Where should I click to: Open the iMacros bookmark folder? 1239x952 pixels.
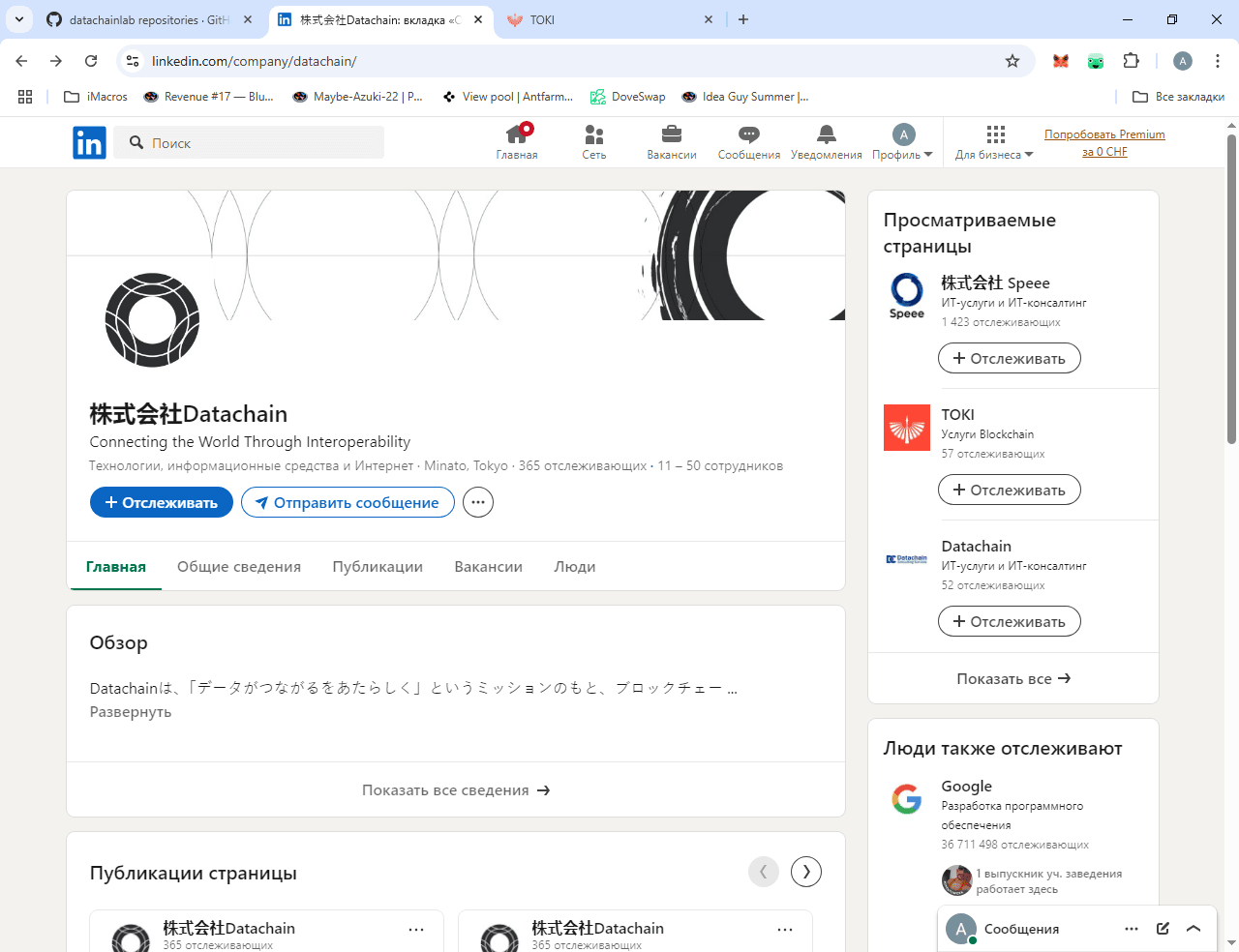pos(96,97)
